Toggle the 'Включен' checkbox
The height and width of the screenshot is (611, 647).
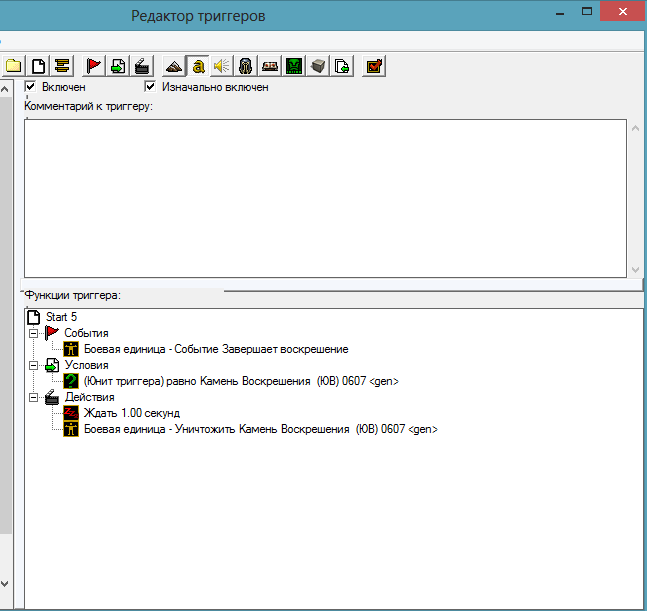pyautogui.click(x=30, y=87)
